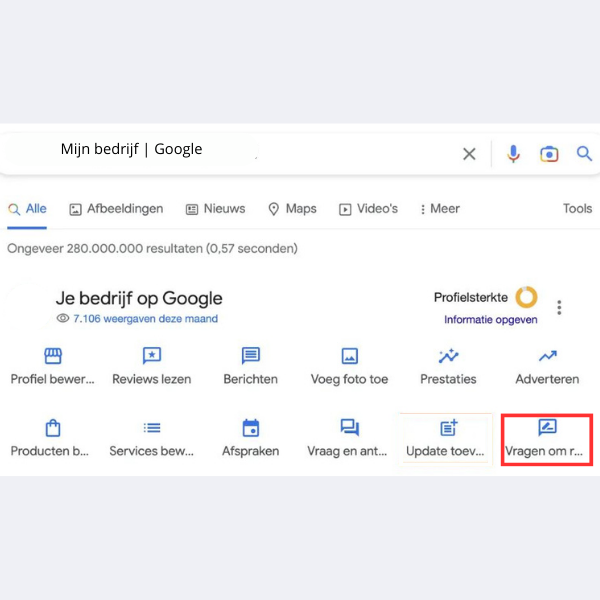This screenshot has width=600, height=600.
Task: Open Profiel bewerken storefront icon
Action: [x=53, y=356]
